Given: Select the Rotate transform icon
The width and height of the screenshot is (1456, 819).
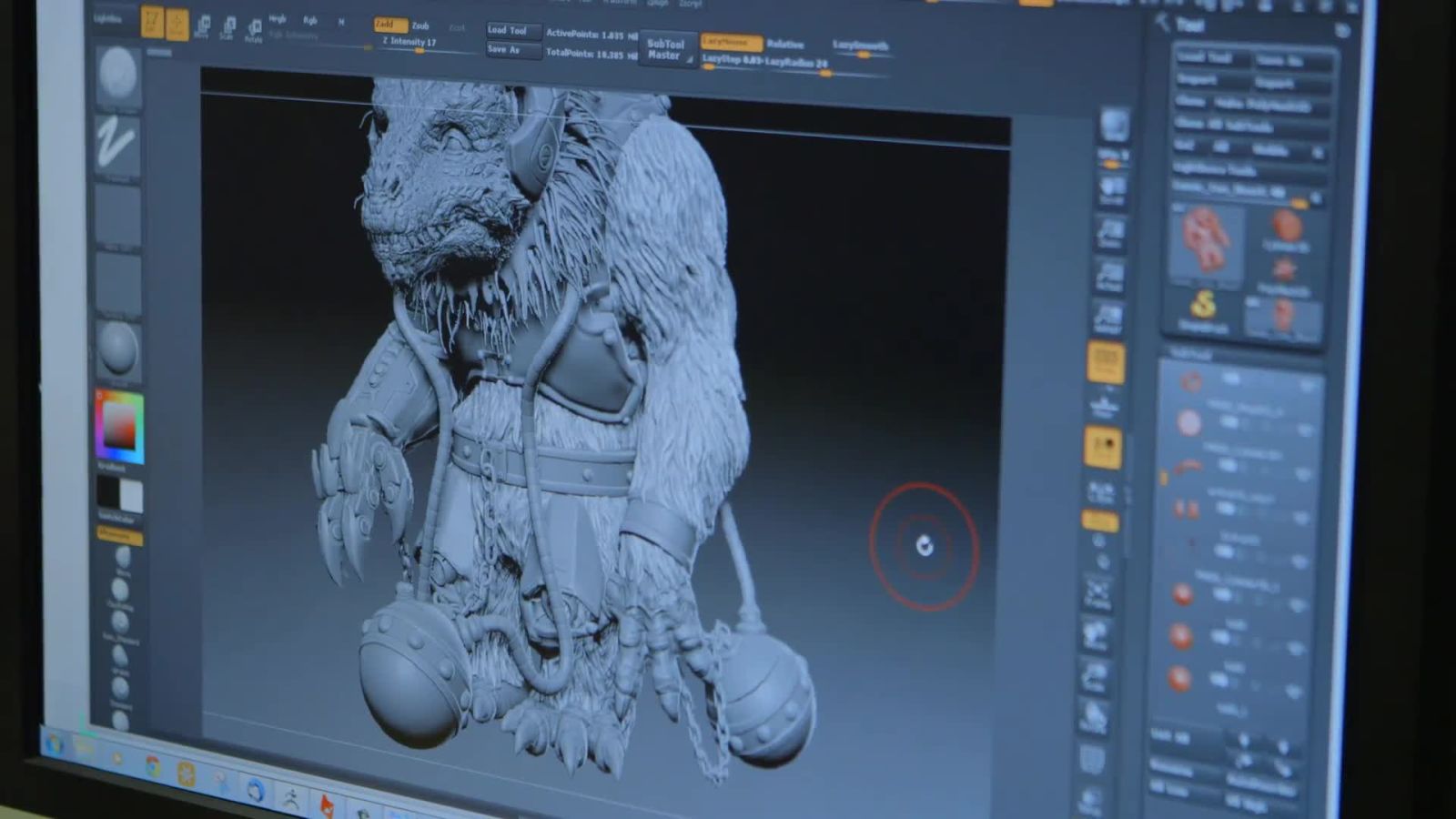Looking at the screenshot, I should (254, 30).
